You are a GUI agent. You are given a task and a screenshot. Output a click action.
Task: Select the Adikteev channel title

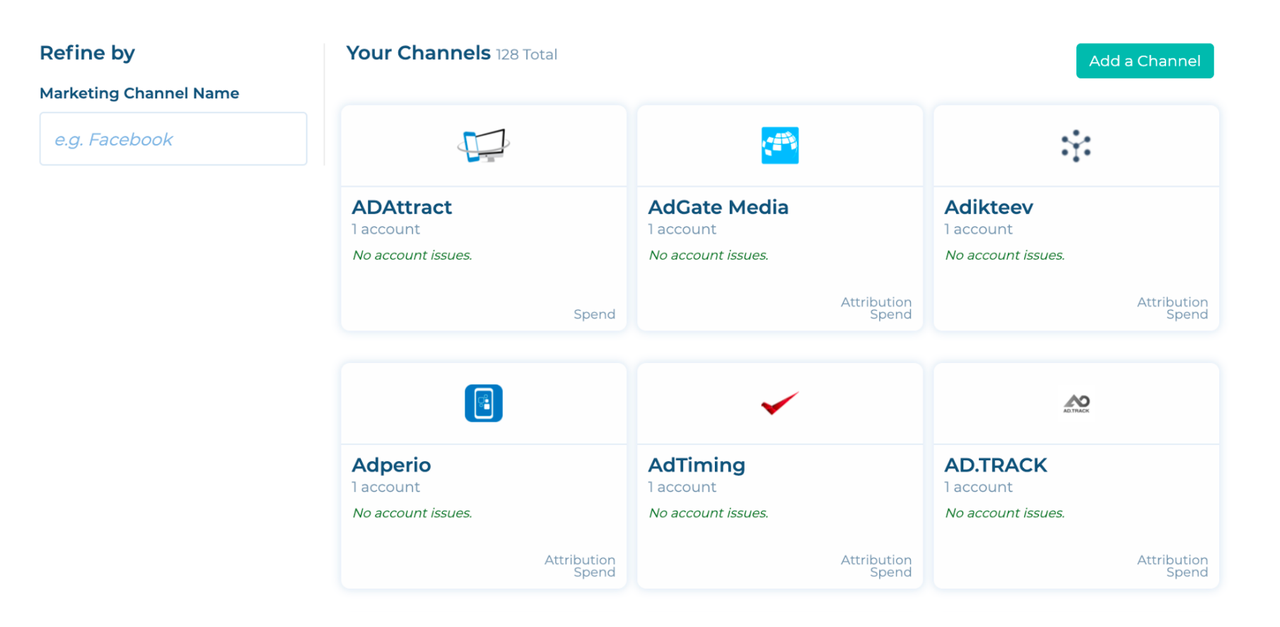988,207
